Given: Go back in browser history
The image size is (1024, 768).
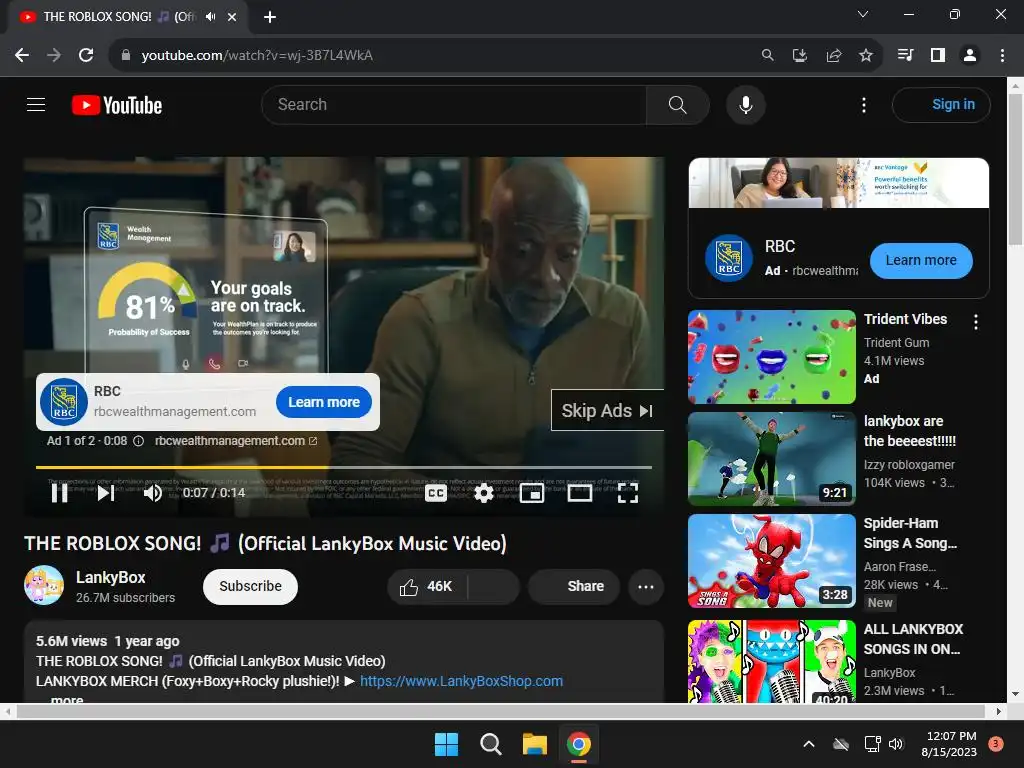Looking at the screenshot, I should (22, 55).
